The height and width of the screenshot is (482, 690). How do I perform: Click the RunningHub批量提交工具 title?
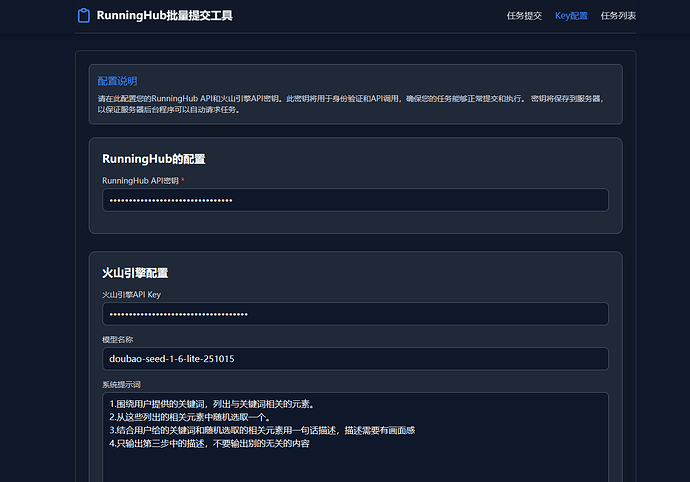165,15
